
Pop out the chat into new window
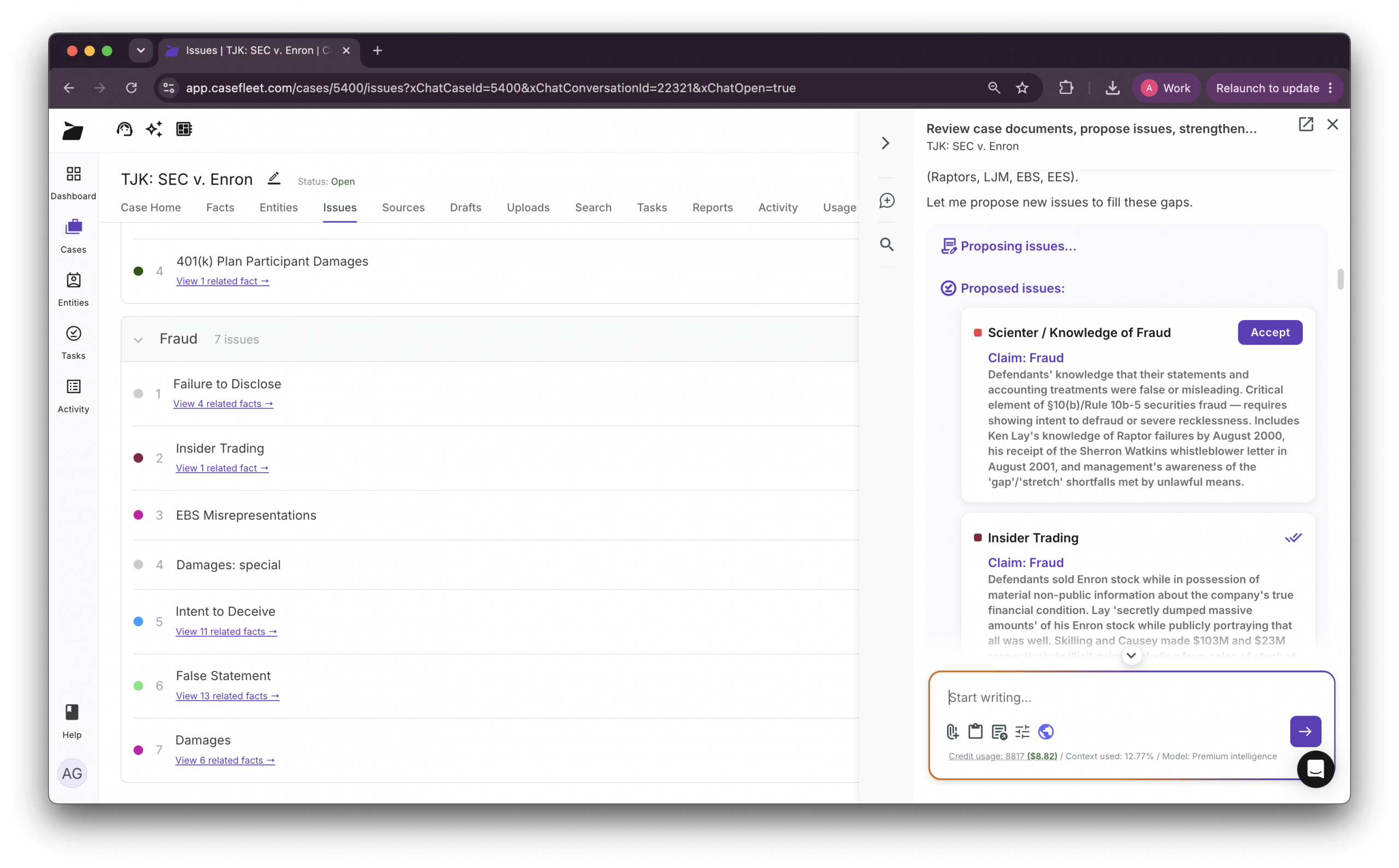1306,125
